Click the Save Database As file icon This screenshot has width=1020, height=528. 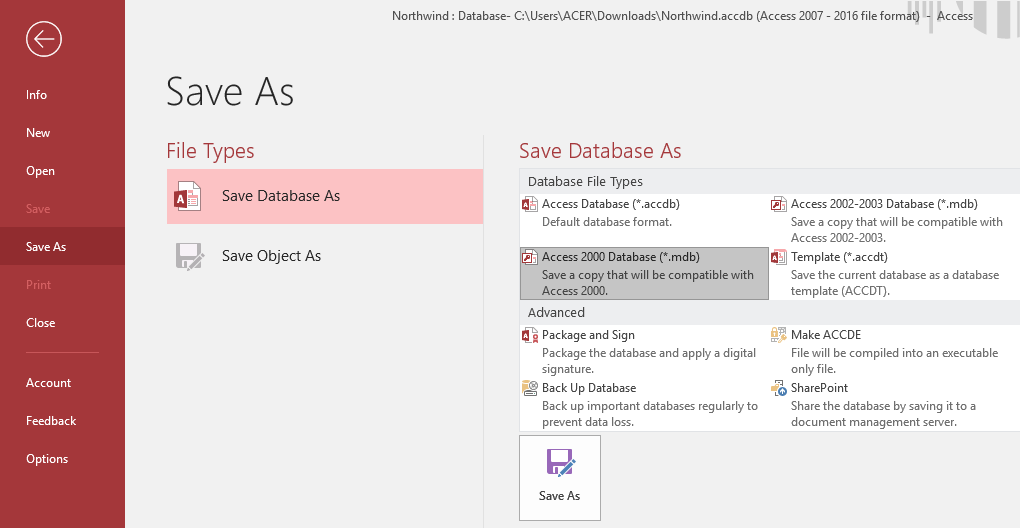pos(188,197)
